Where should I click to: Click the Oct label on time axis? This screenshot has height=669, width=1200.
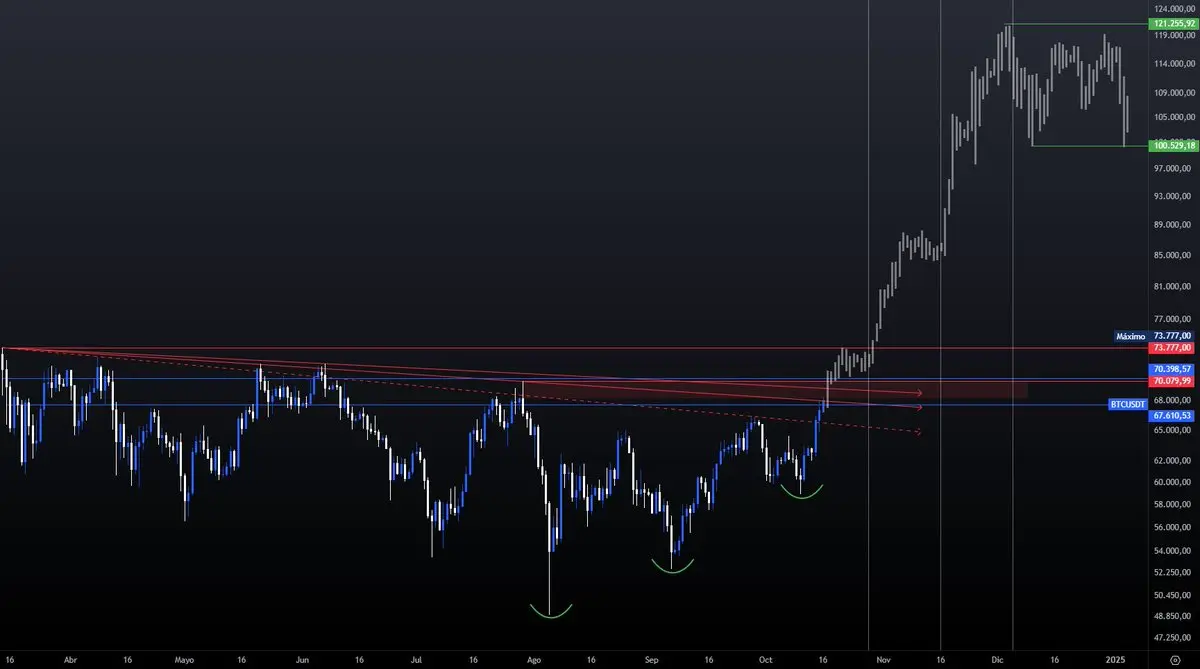pos(767,660)
